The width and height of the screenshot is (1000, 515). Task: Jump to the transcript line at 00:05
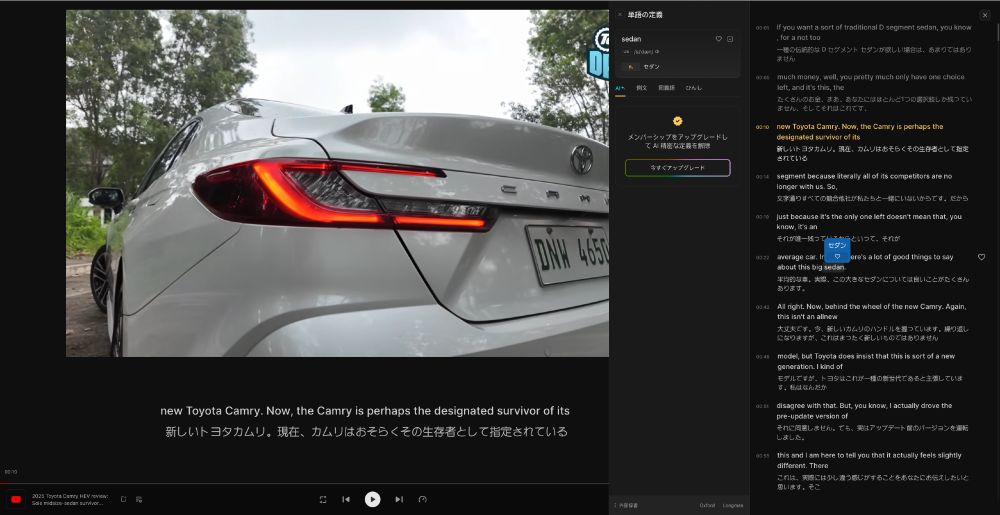click(762, 78)
